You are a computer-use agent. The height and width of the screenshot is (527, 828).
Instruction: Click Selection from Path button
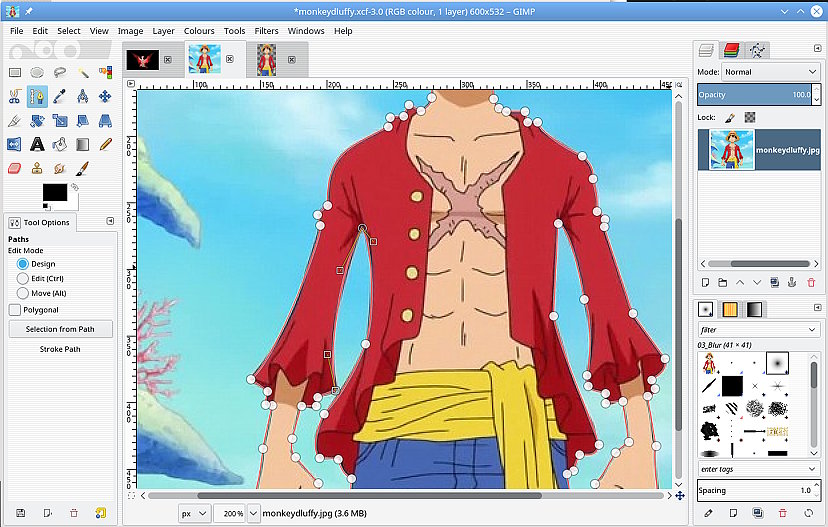[x=60, y=329]
